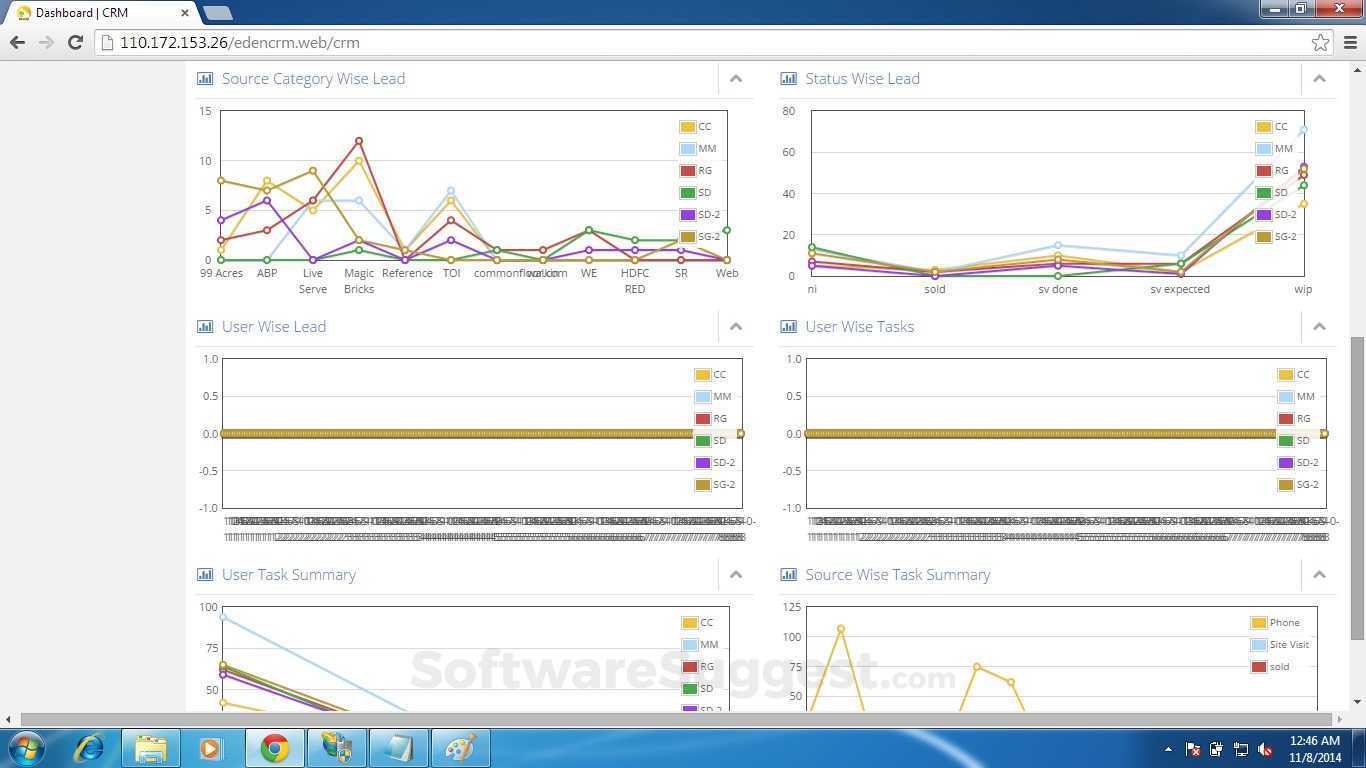Collapse the Source Category Wise Lead panel
The width and height of the screenshot is (1366, 768).
pos(736,79)
